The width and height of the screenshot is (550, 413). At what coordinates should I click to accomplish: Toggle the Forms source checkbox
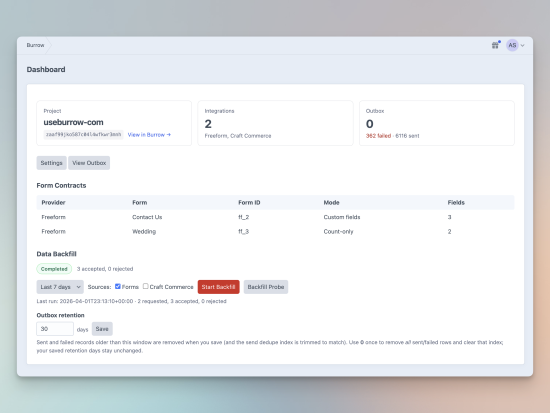pos(118,286)
